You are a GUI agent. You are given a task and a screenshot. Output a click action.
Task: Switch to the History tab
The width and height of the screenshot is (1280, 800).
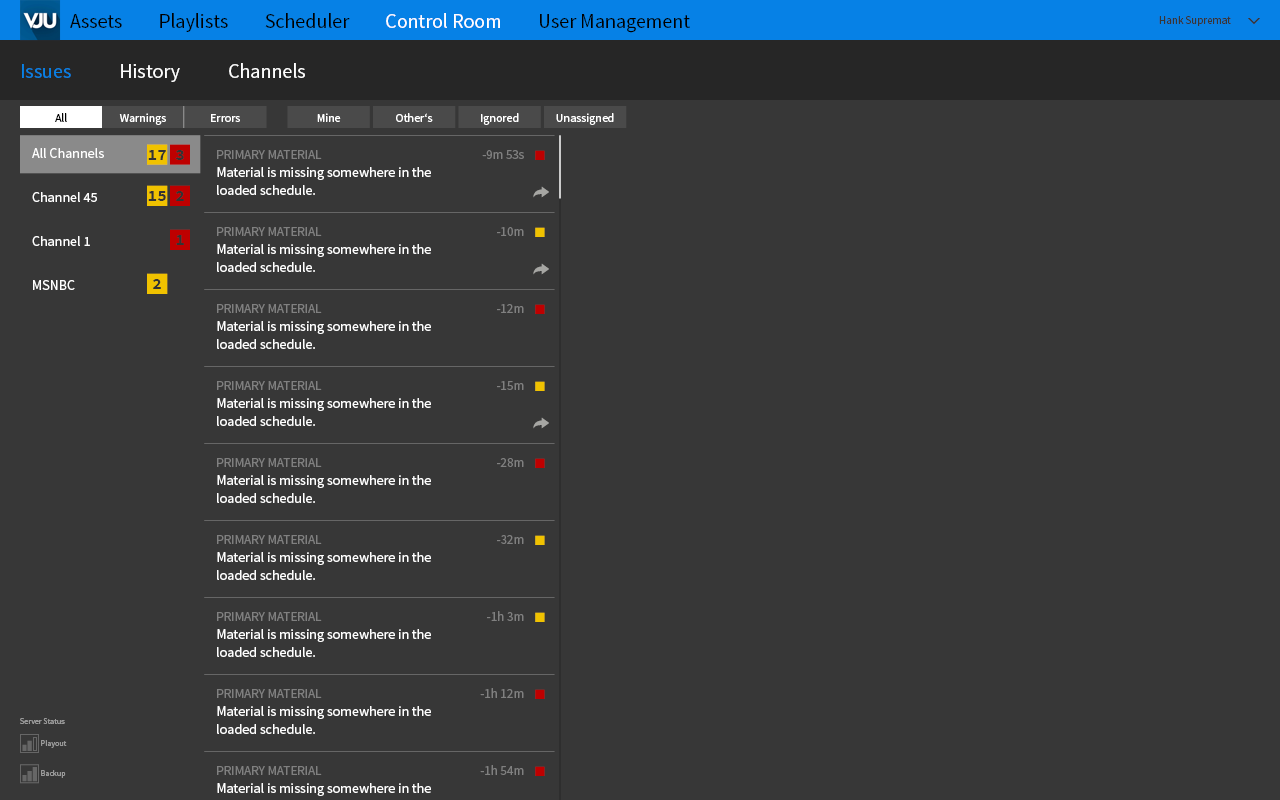[149, 71]
